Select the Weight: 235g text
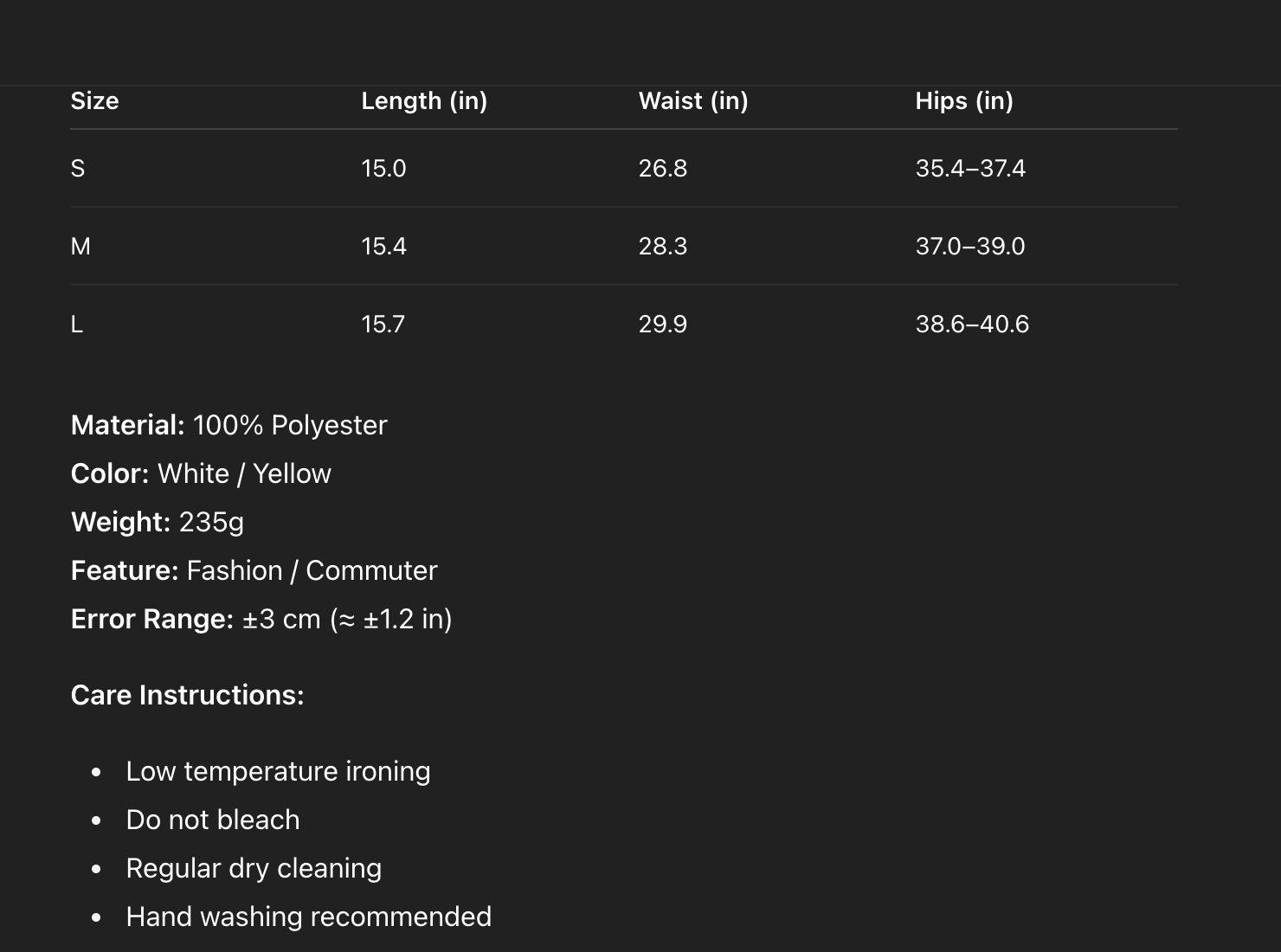This screenshot has width=1281, height=952. pos(158,522)
